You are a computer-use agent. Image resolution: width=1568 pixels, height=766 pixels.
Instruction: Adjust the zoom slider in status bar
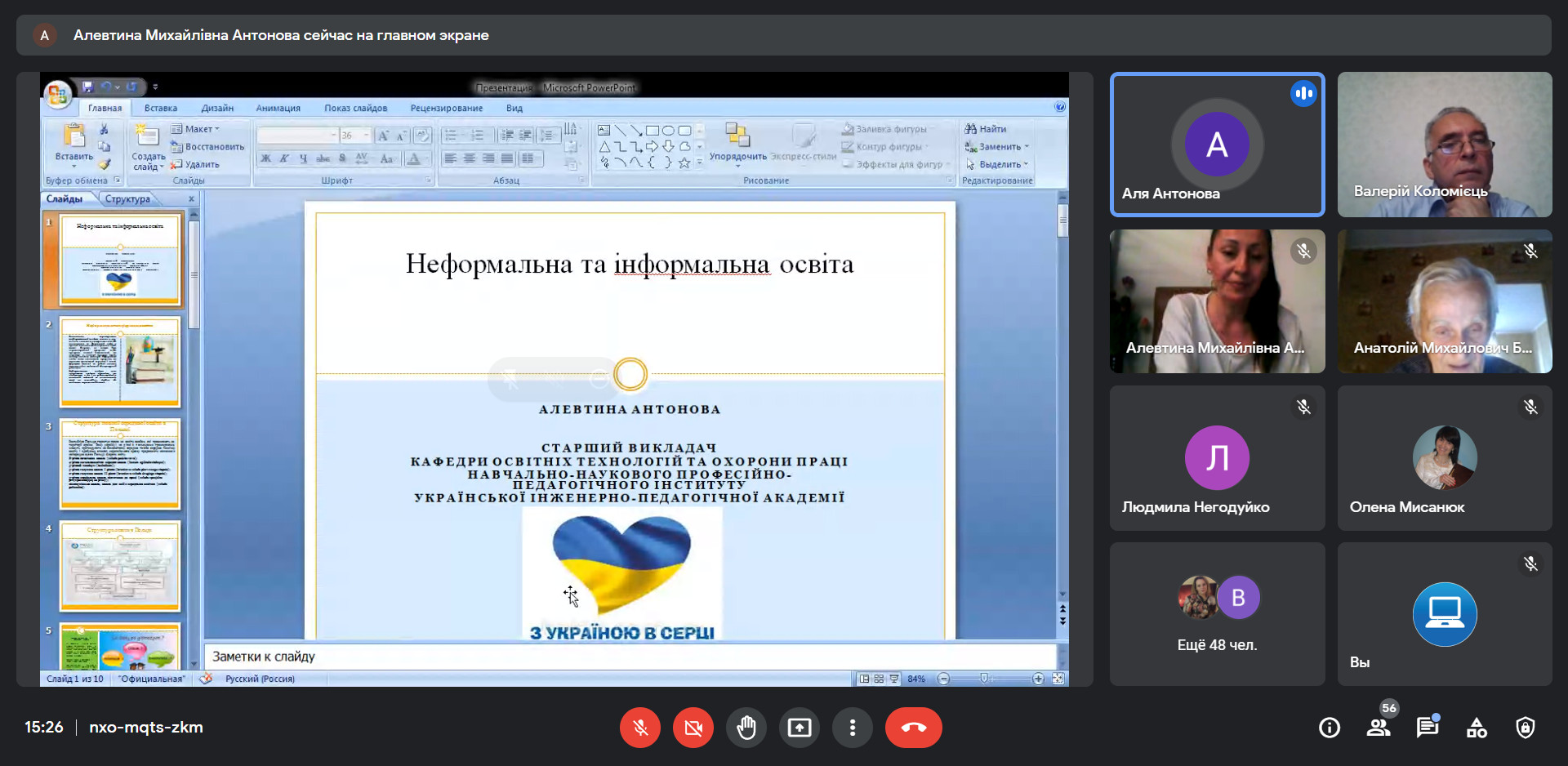985,679
